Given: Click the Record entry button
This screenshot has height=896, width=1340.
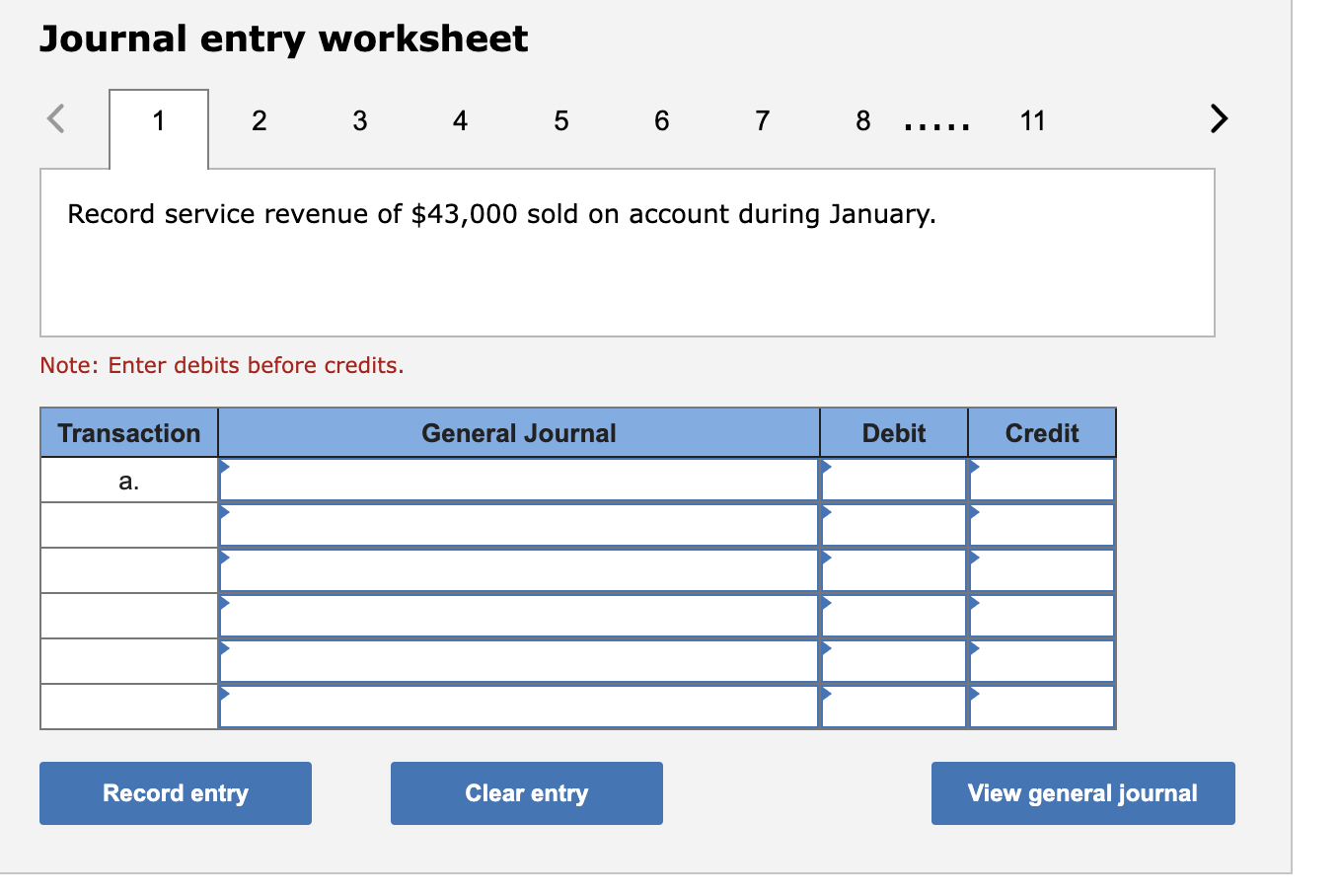Looking at the screenshot, I should pos(175,792).
